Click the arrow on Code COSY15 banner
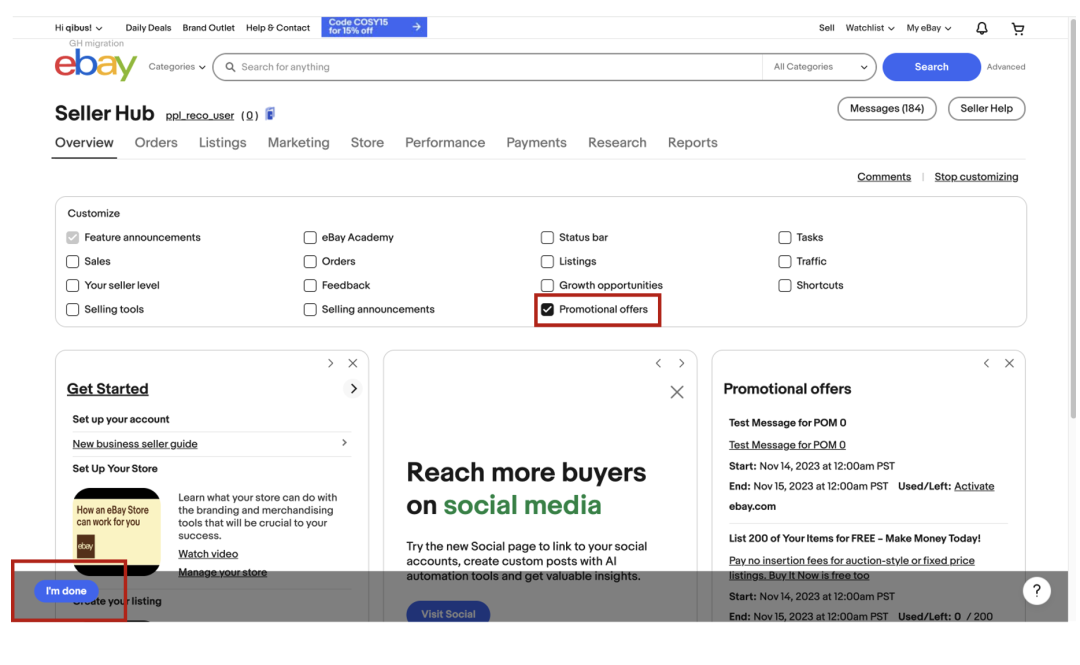The width and height of the screenshot is (1080, 665). [416, 27]
